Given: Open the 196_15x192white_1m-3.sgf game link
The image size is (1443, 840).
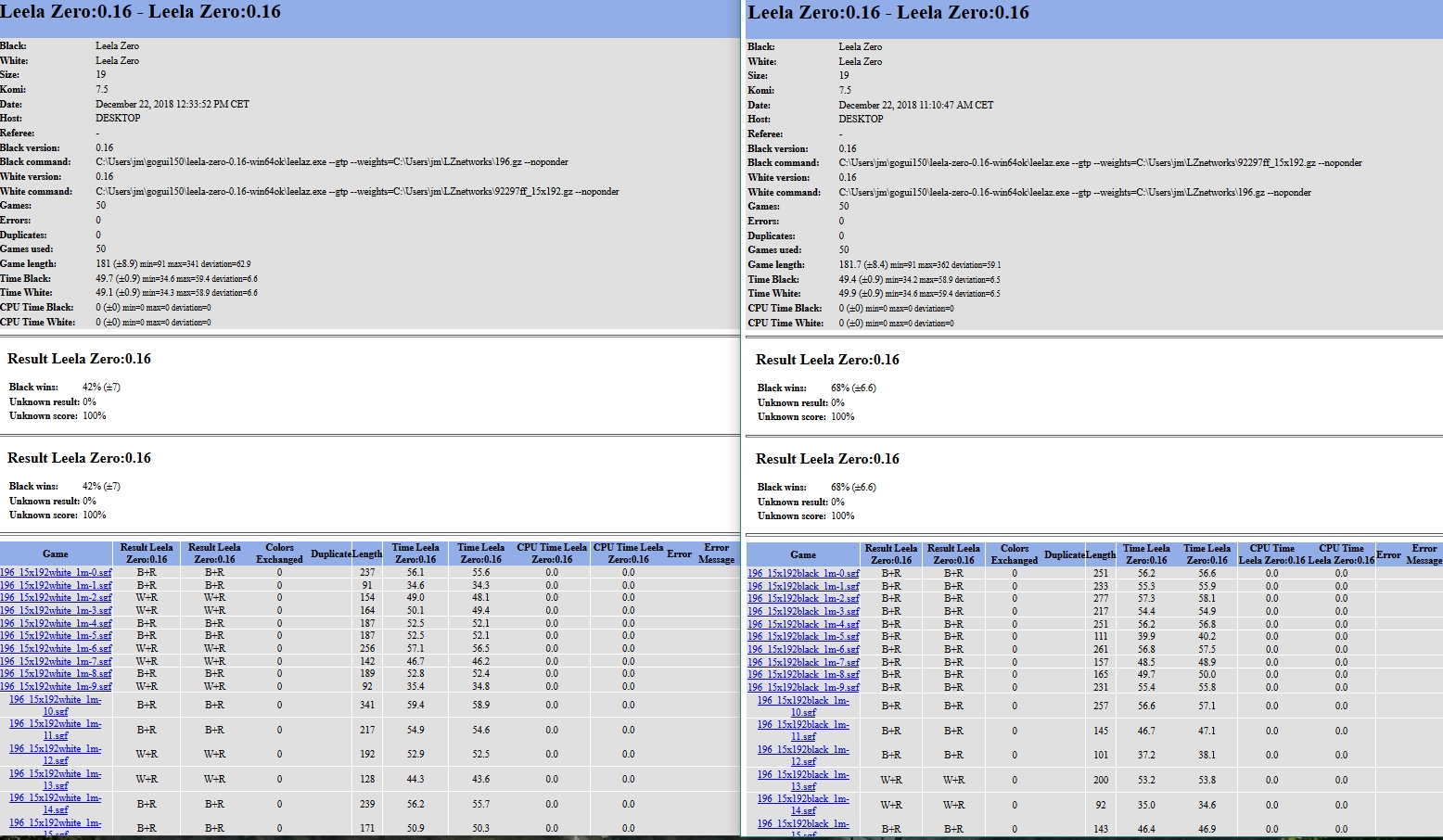Looking at the screenshot, I should [x=56, y=611].
